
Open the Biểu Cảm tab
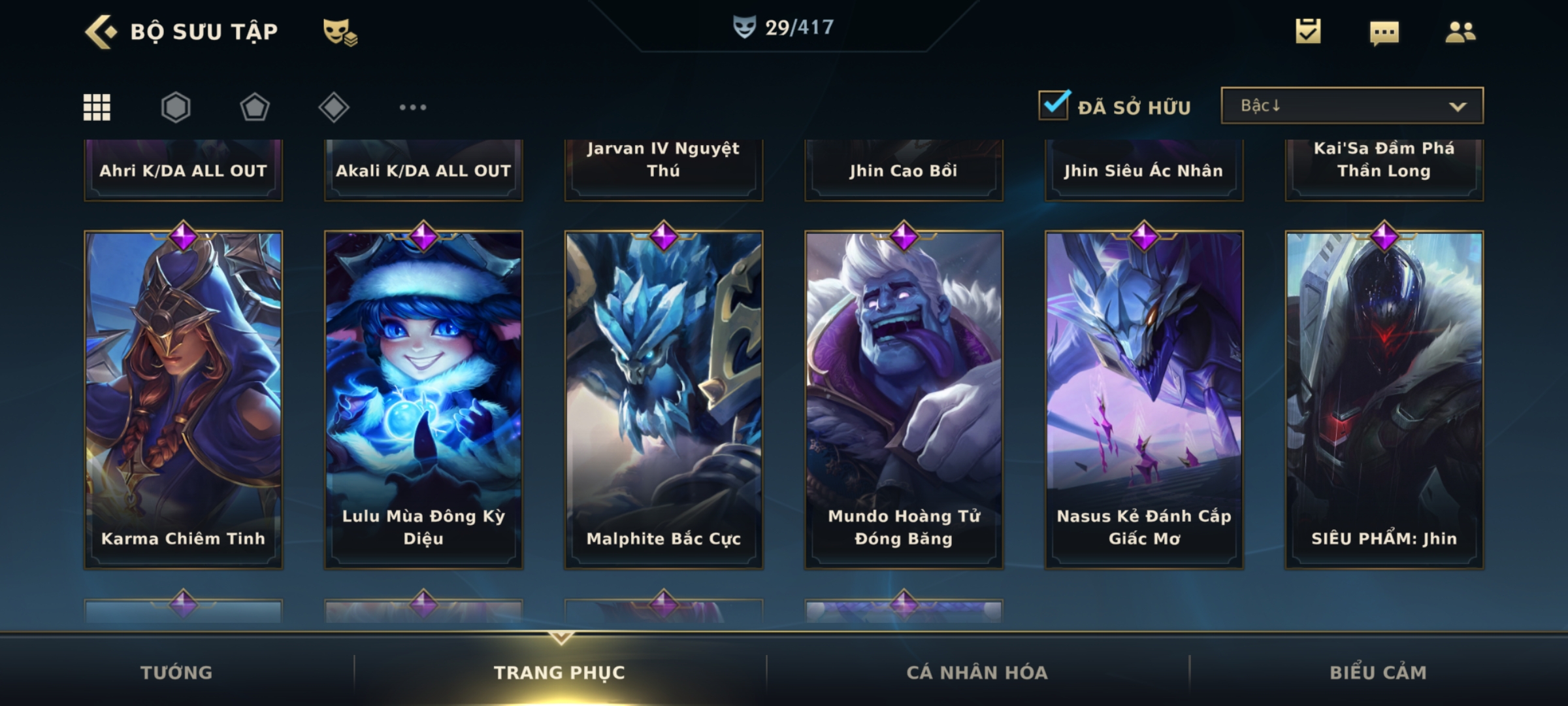pos(1379,672)
